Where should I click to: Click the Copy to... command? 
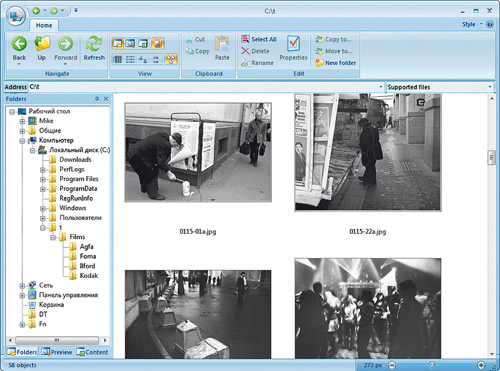pyautogui.click(x=333, y=39)
